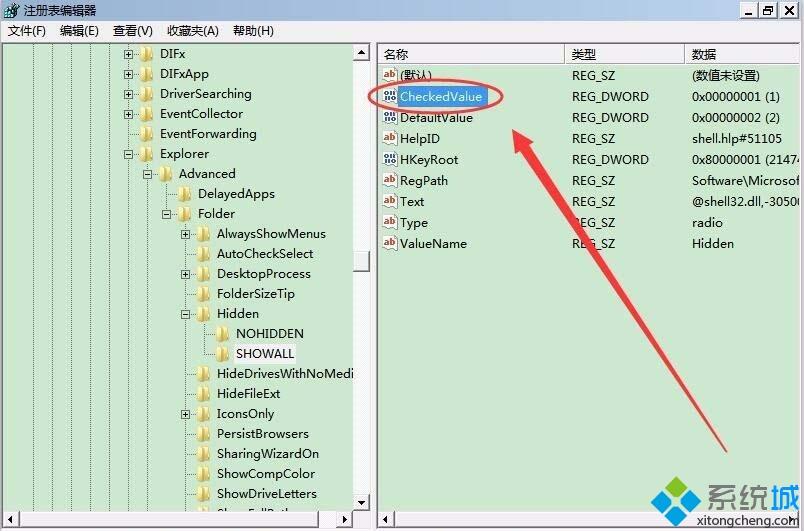Select the AutoCheckSelect tree item

coord(265,254)
